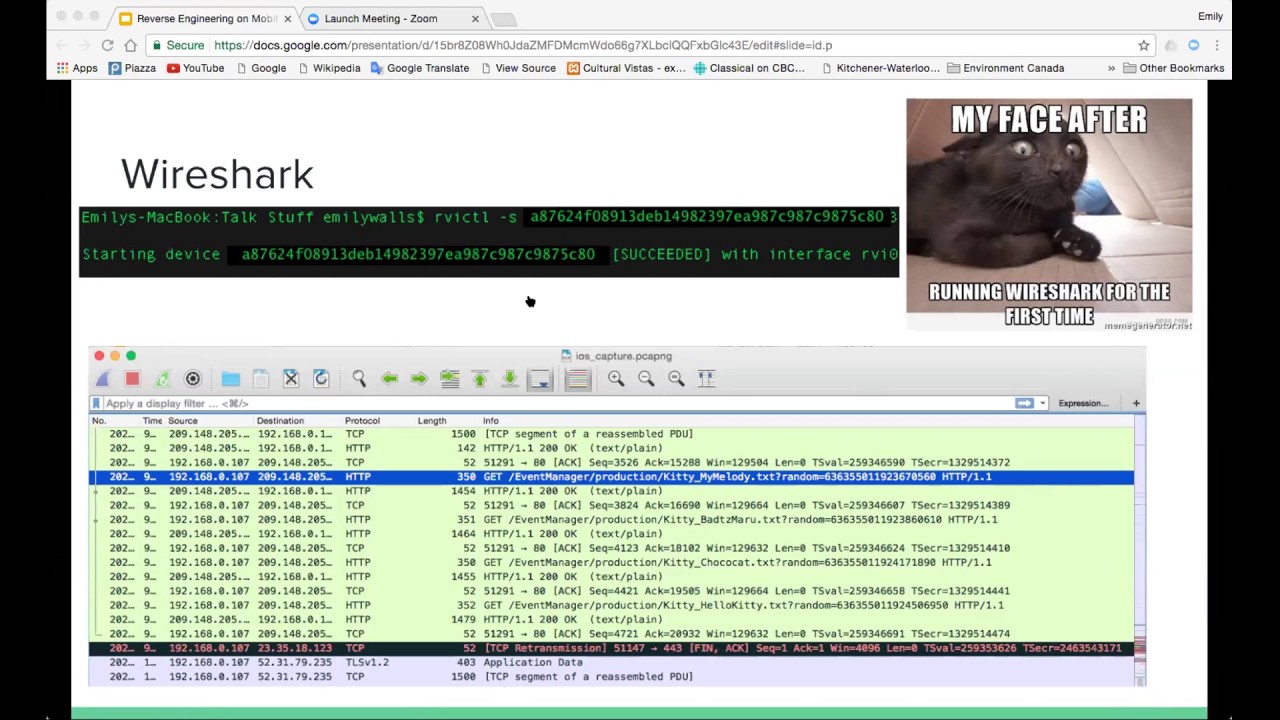Click the Emily profile button
The image size is (1280, 720).
point(1210,16)
